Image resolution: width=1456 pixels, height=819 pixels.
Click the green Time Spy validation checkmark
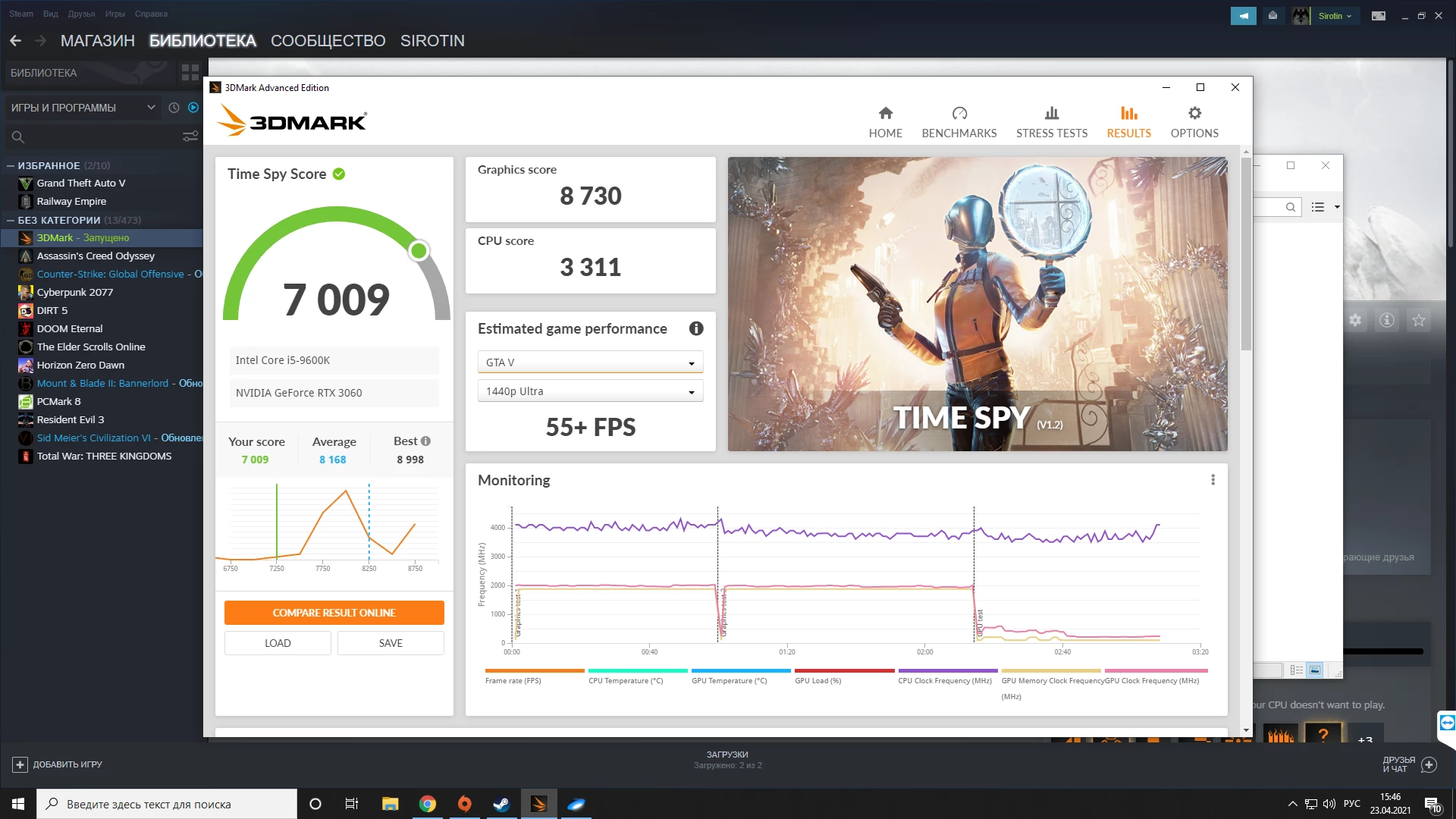click(339, 174)
